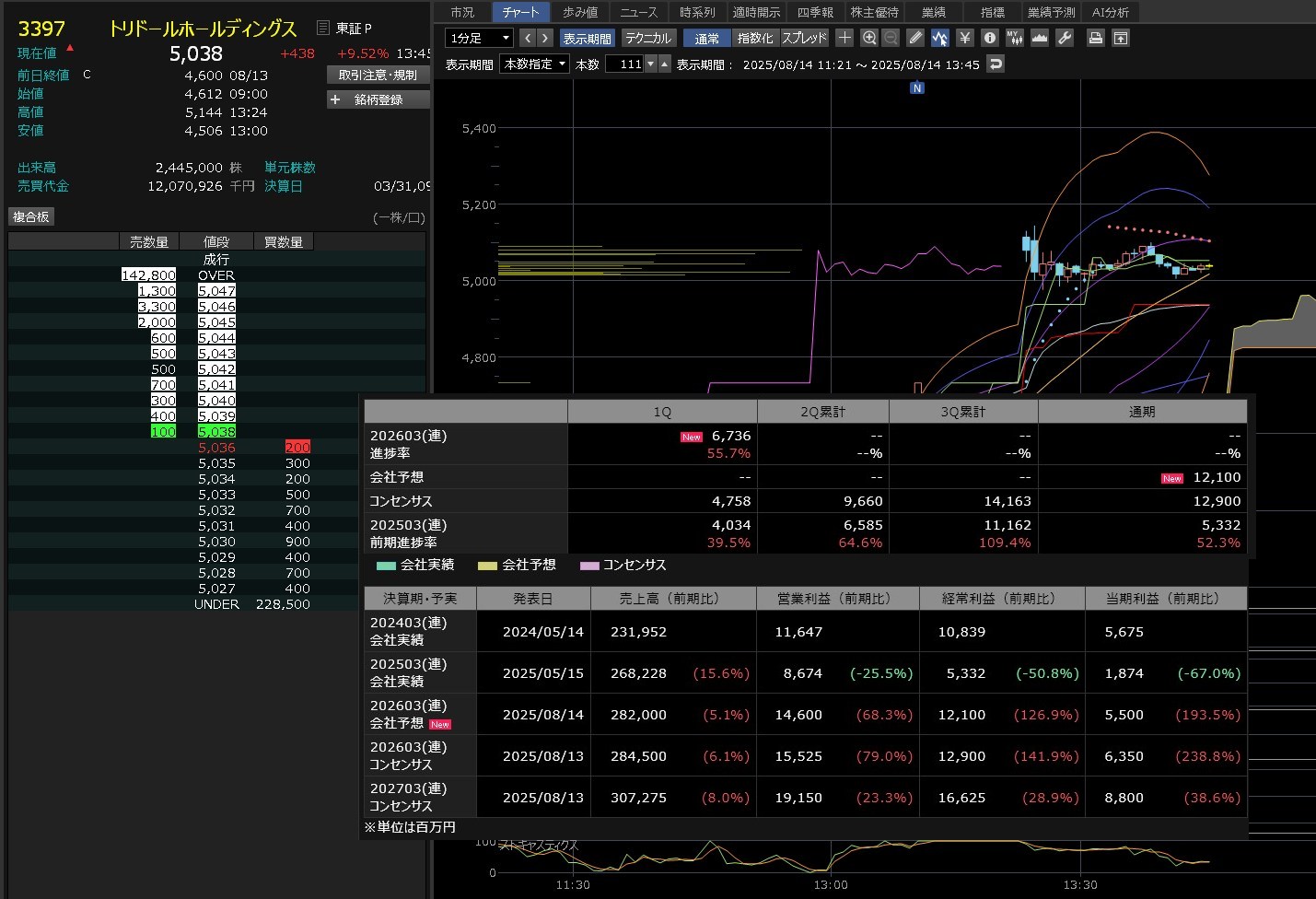Click the コンセンサス legend color swatch

pos(589,566)
